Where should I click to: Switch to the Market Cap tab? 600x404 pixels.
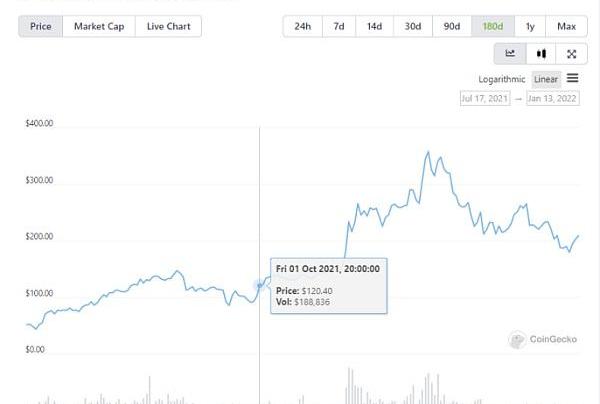coord(99,26)
